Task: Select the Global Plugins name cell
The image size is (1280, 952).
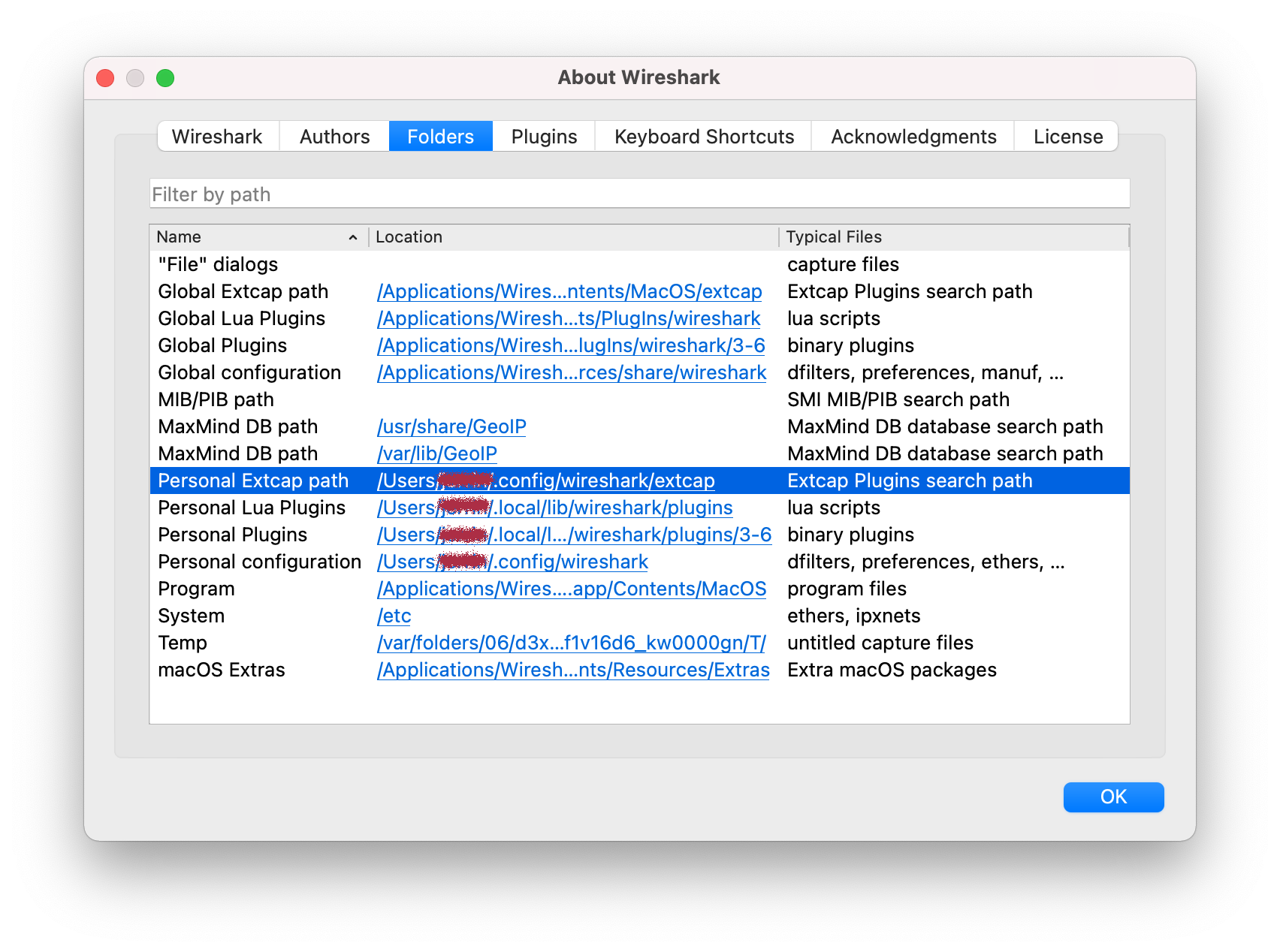Action: pos(222,345)
